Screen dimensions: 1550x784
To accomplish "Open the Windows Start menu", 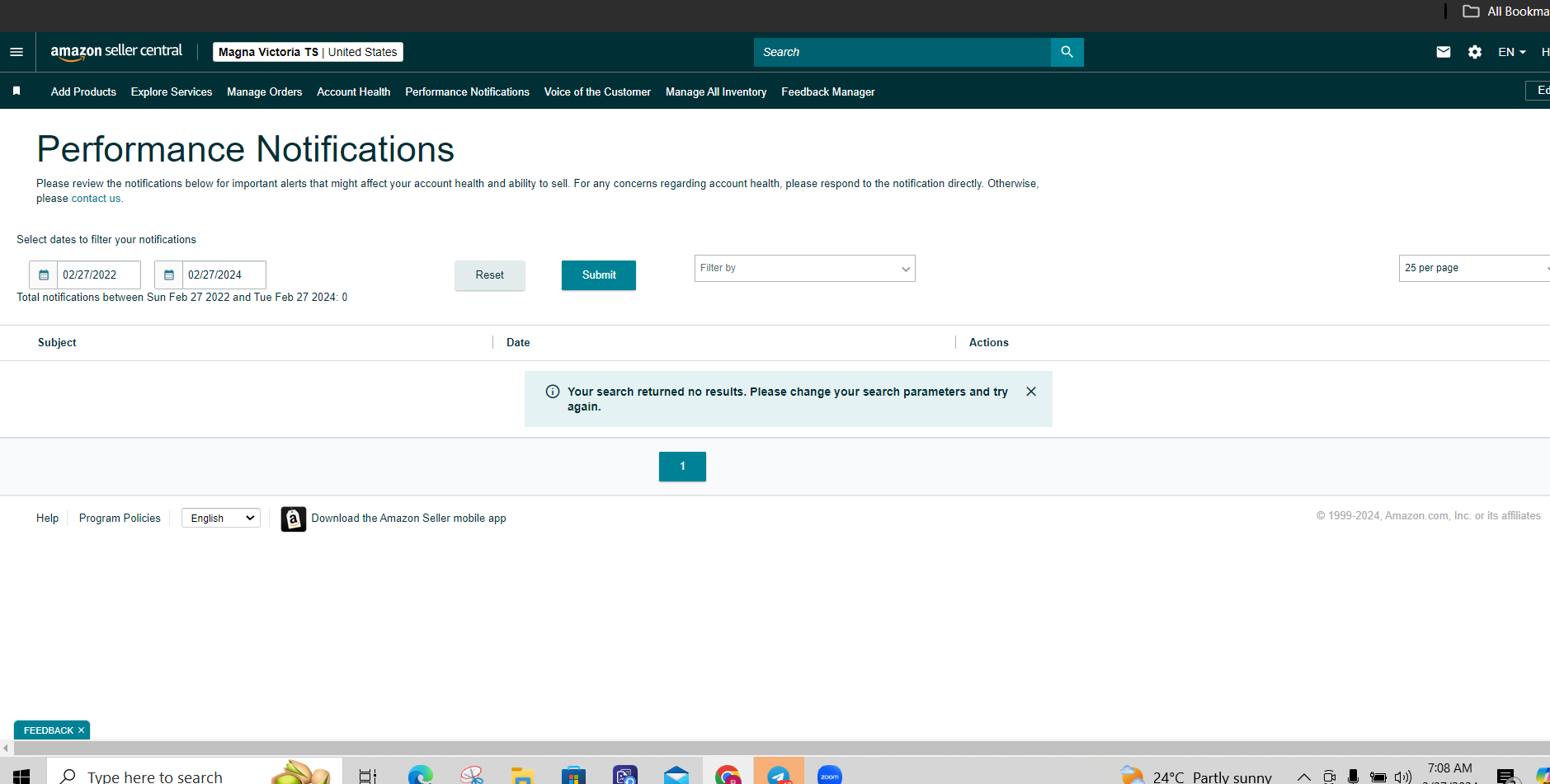I will coord(21,776).
